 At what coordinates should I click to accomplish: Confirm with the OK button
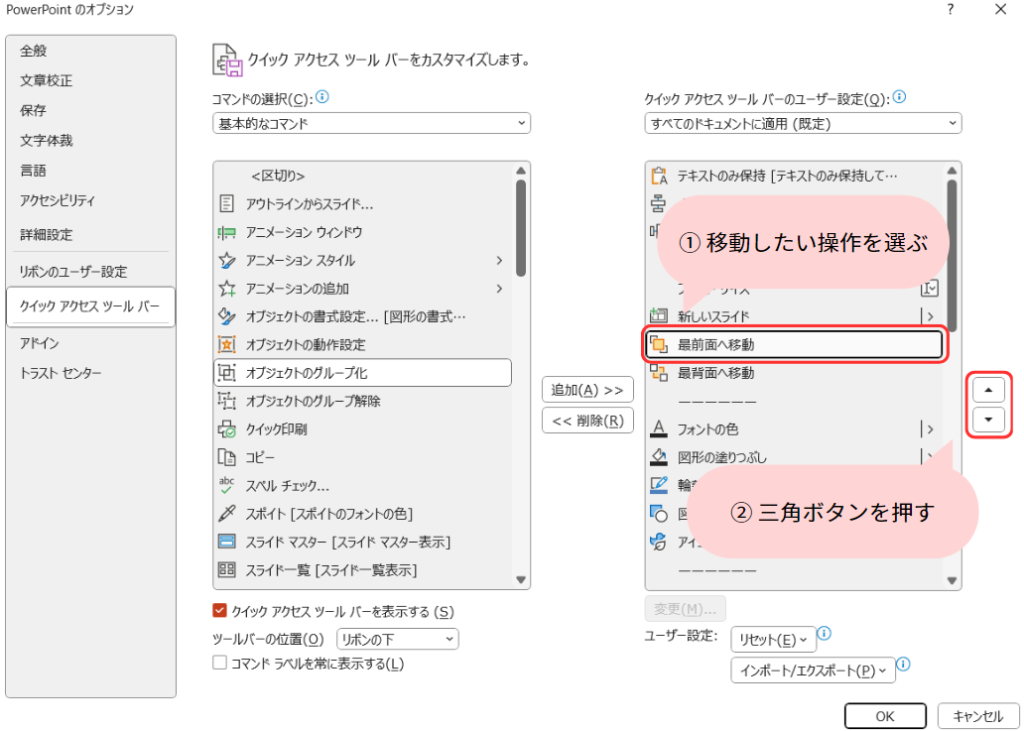(x=885, y=716)
